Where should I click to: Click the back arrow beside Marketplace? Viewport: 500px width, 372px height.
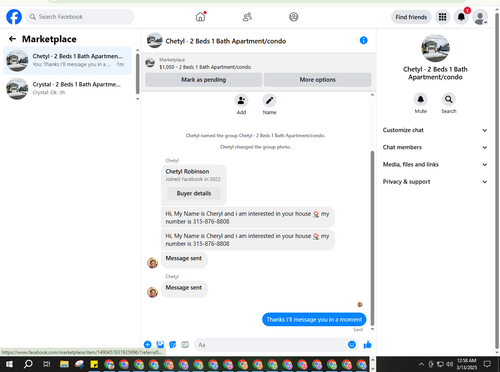pos(12,39)
